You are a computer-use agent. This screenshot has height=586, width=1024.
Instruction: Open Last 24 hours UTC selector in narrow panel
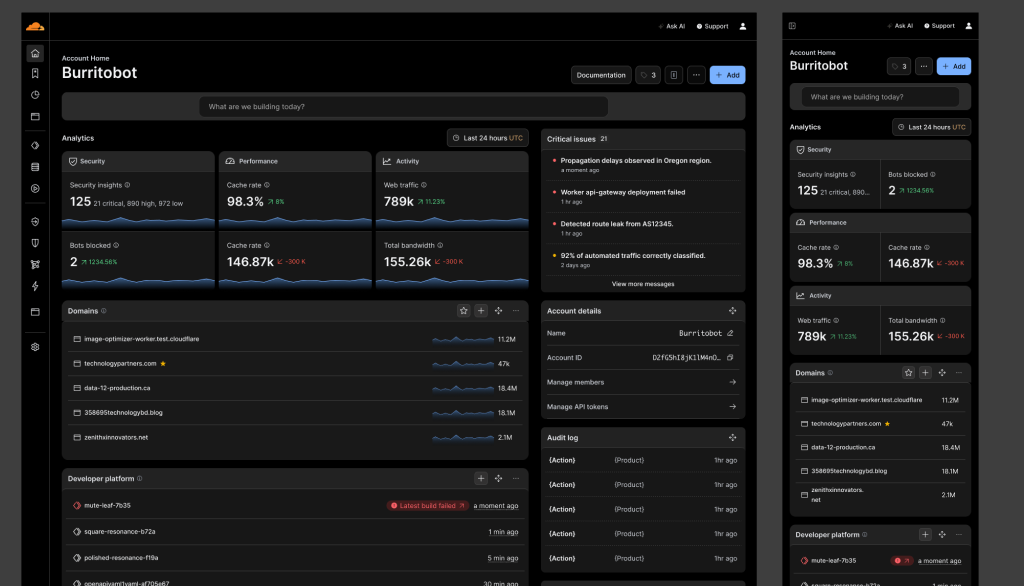[932, 127]
